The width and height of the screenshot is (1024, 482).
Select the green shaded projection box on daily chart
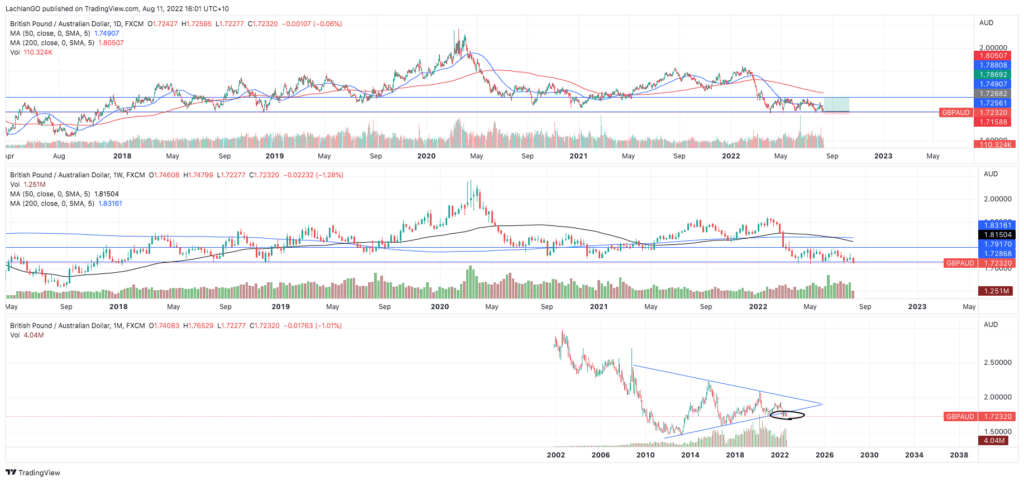833,105
